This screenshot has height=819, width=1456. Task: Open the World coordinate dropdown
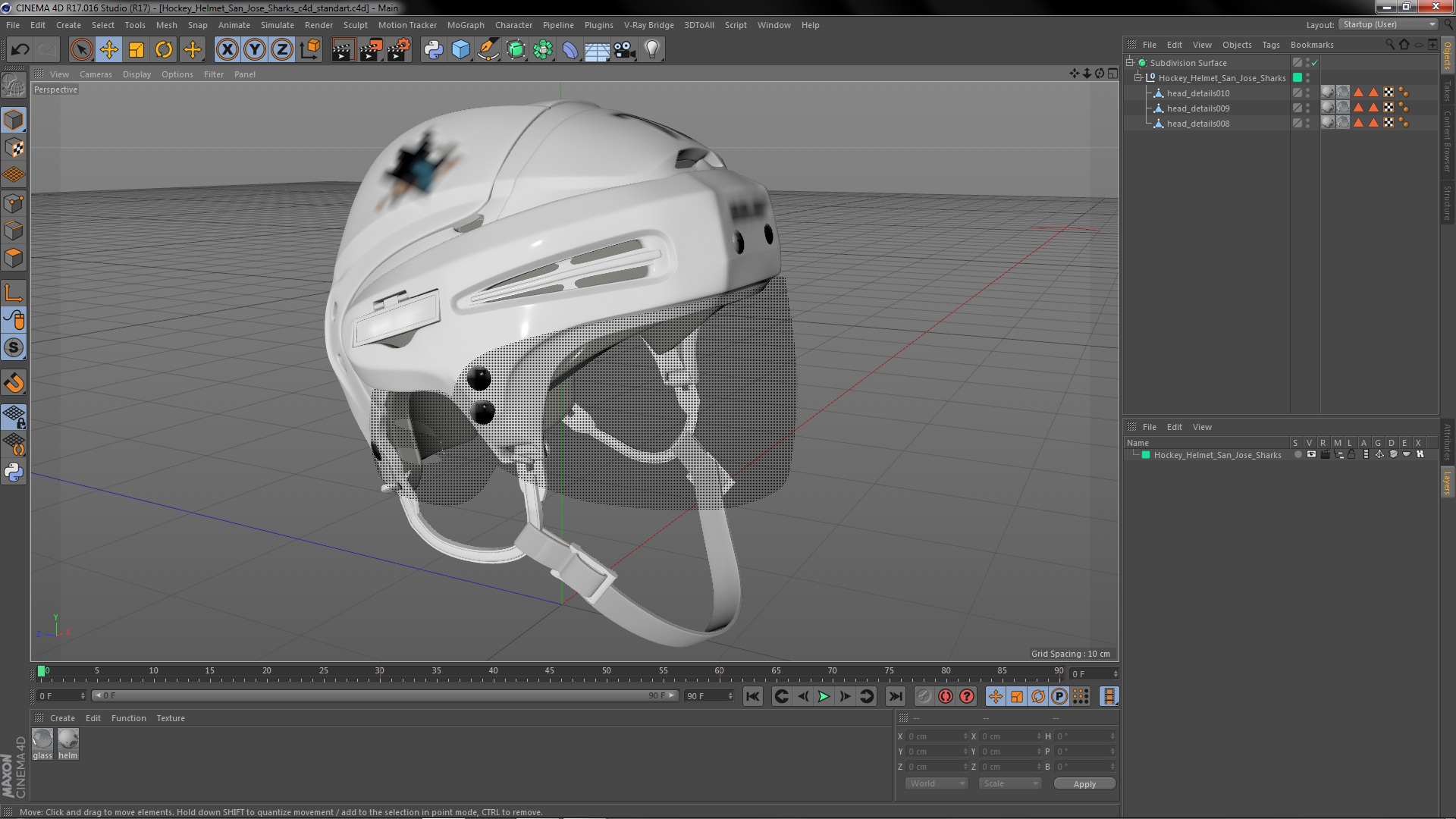937,783
